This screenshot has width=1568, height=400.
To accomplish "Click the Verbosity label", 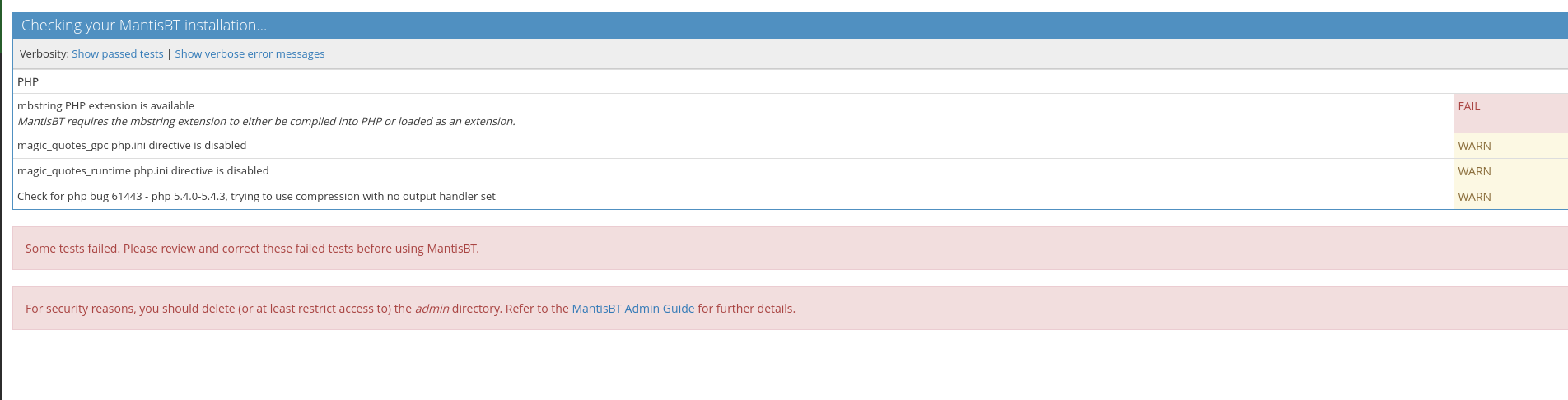I will [44, 54].
